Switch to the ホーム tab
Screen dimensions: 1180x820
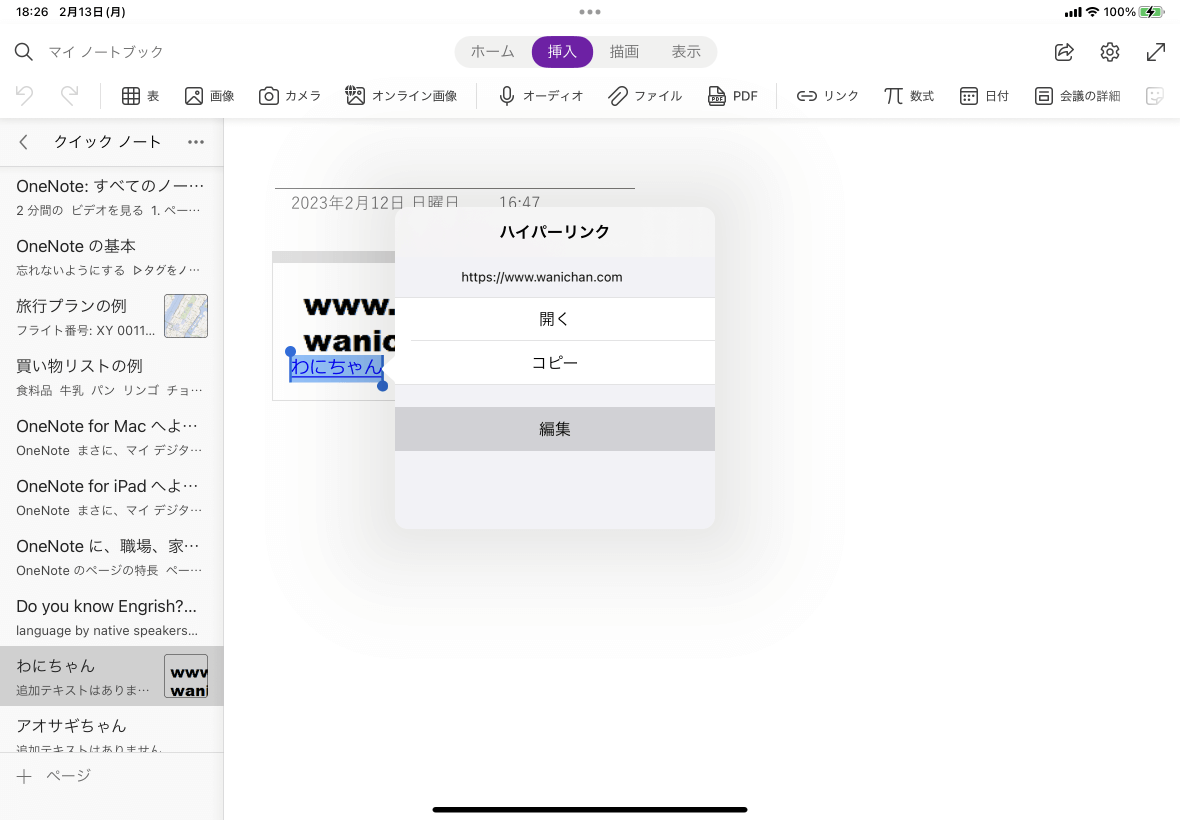(492, 52)
